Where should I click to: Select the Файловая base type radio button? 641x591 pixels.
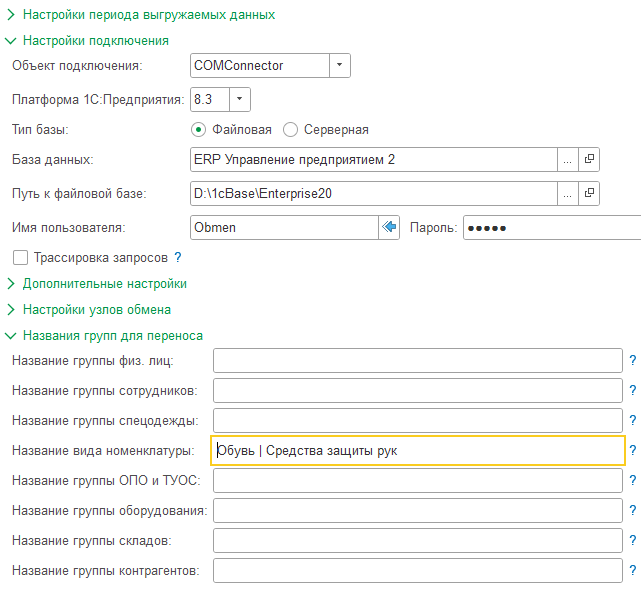point(199,129)
